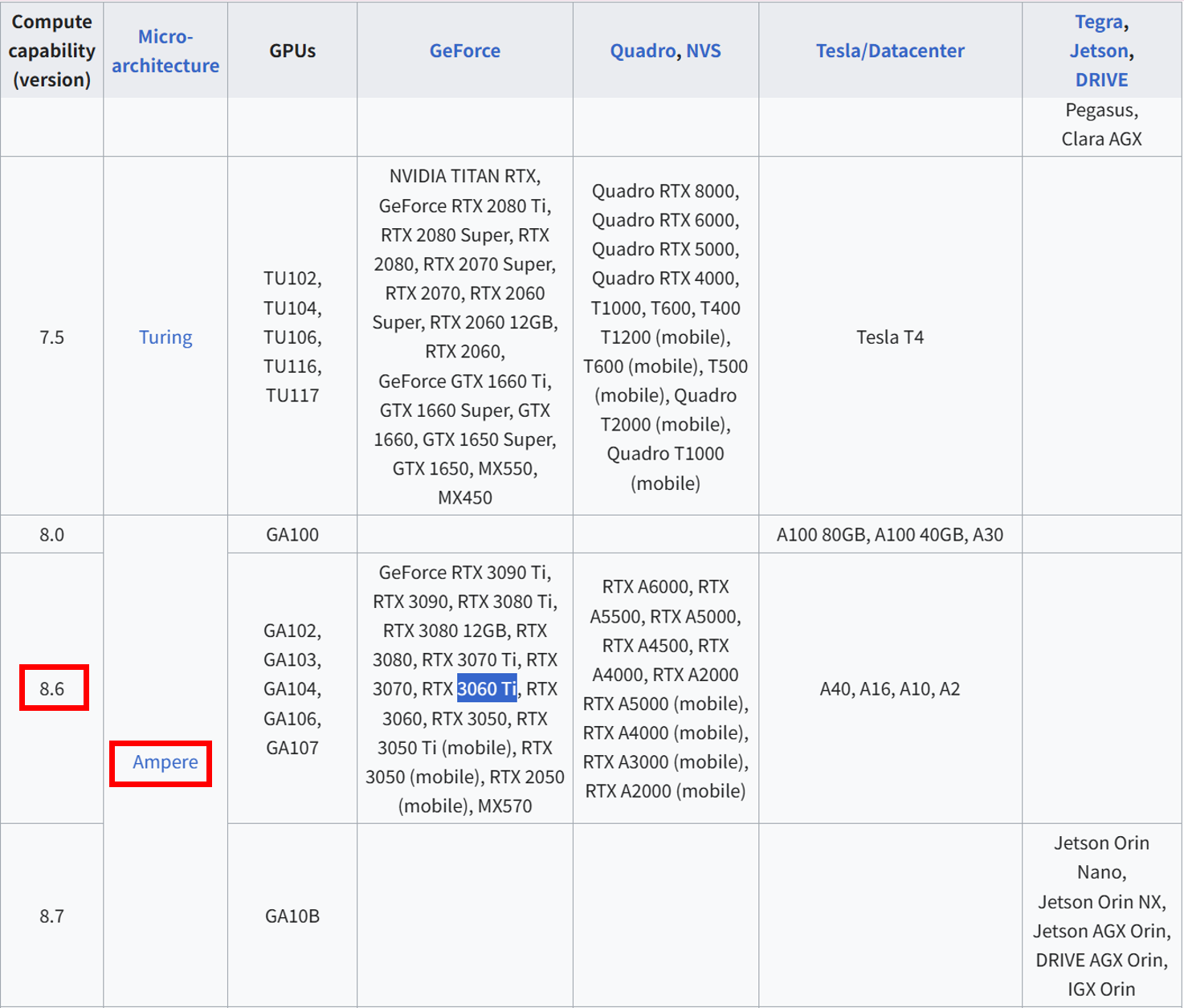The image size is (1184, 1008).
Task: Click the GPUs column header
Action: coord(292,51)
